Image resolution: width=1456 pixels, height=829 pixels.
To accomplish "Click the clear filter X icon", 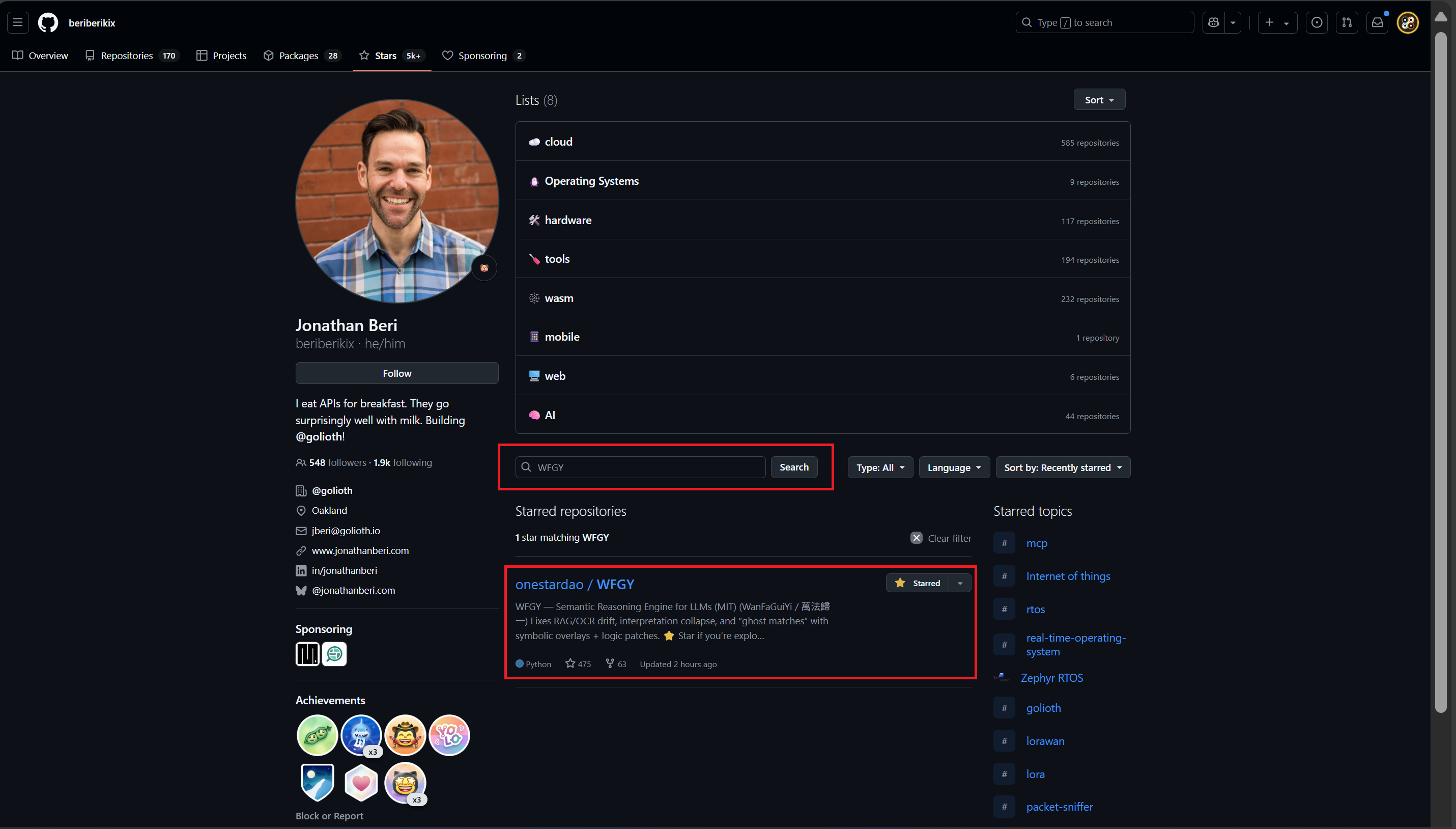I will point(916,538).
